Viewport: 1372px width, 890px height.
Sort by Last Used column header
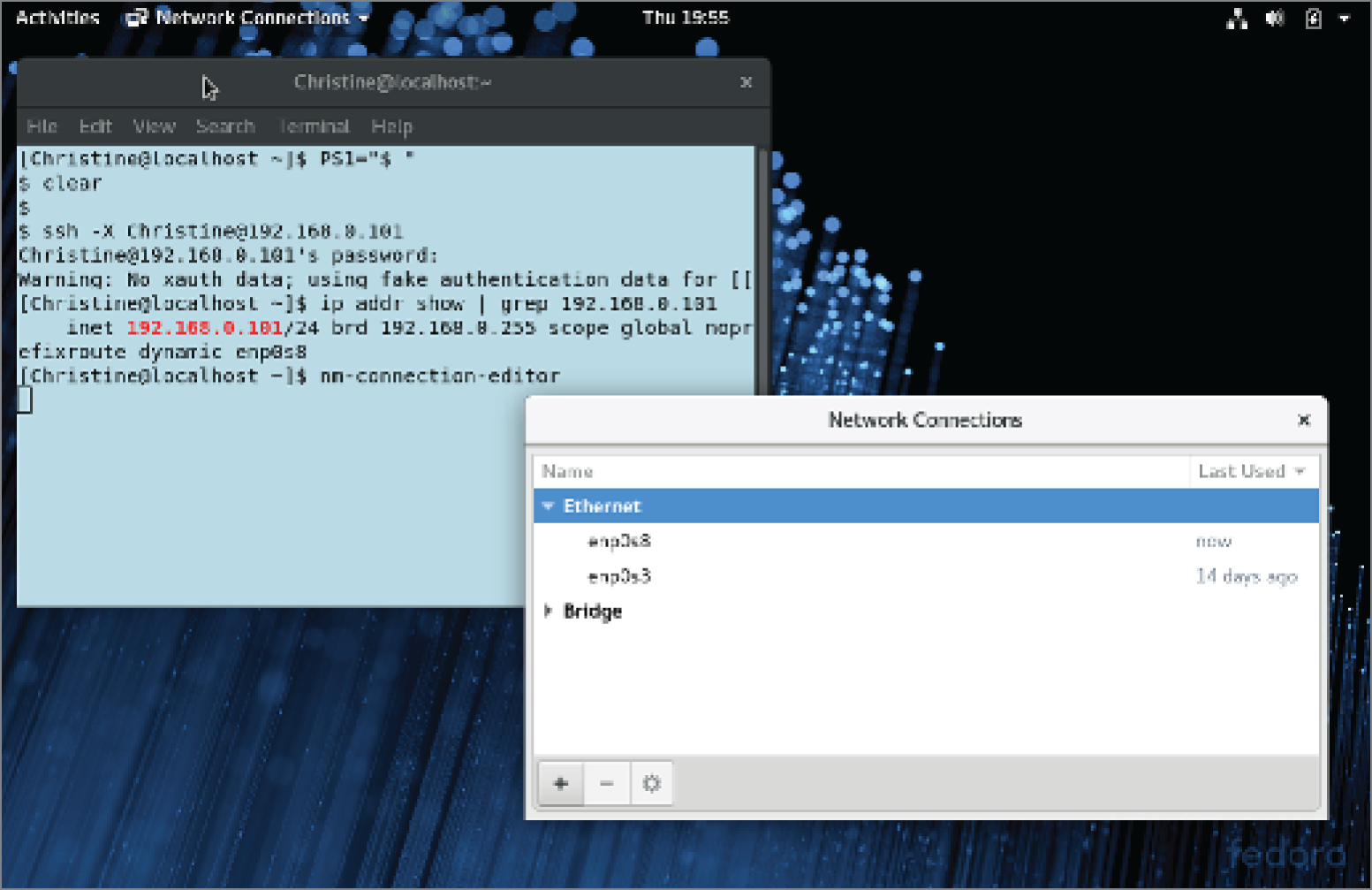(1254, 471)
